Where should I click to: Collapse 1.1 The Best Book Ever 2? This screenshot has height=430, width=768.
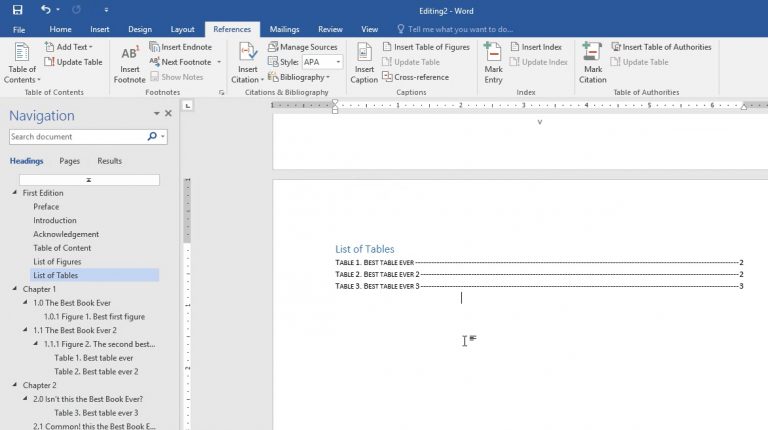point(25,330)
